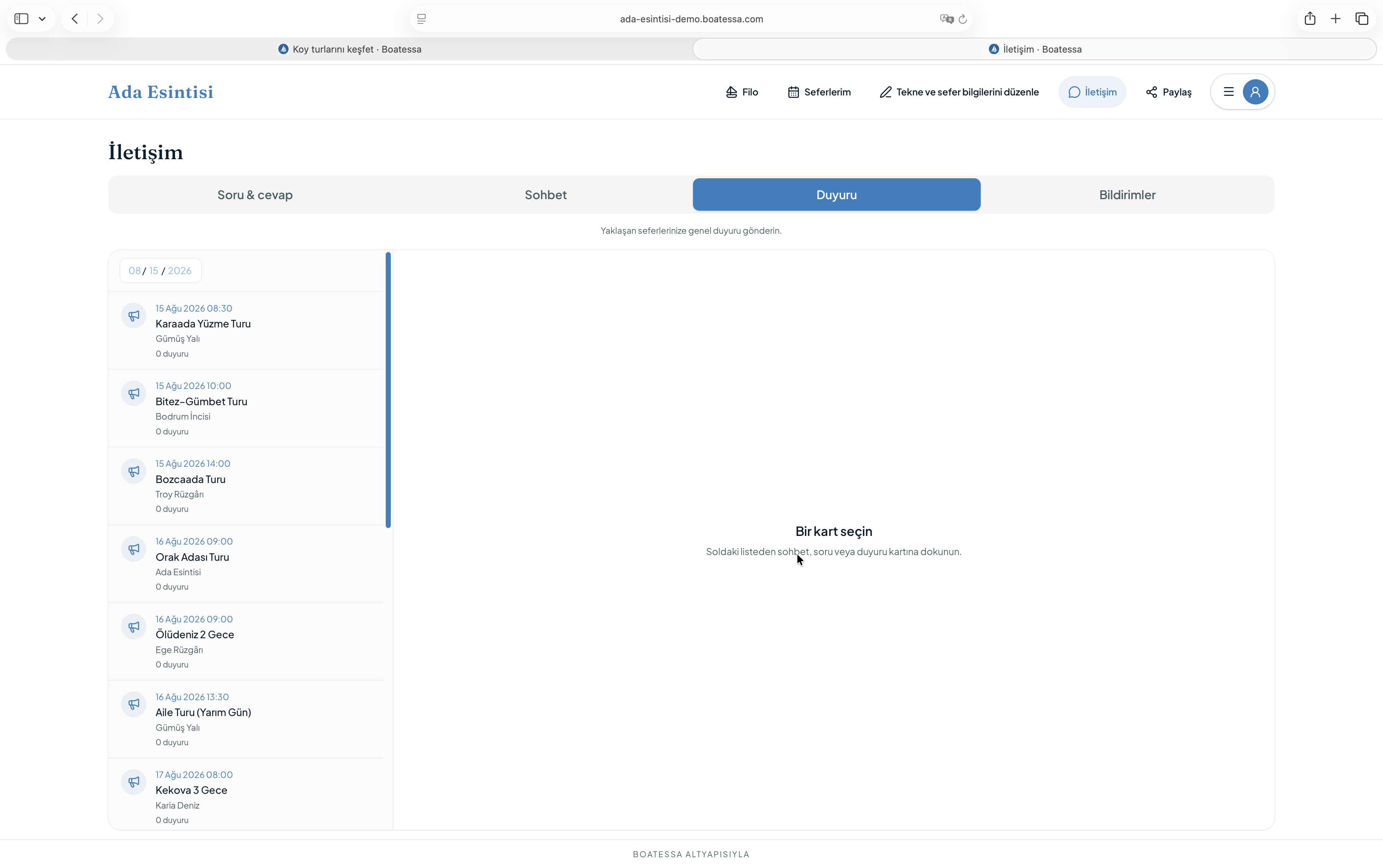Click megaphone icon for Kekova 3 Gece

(134, 783)
